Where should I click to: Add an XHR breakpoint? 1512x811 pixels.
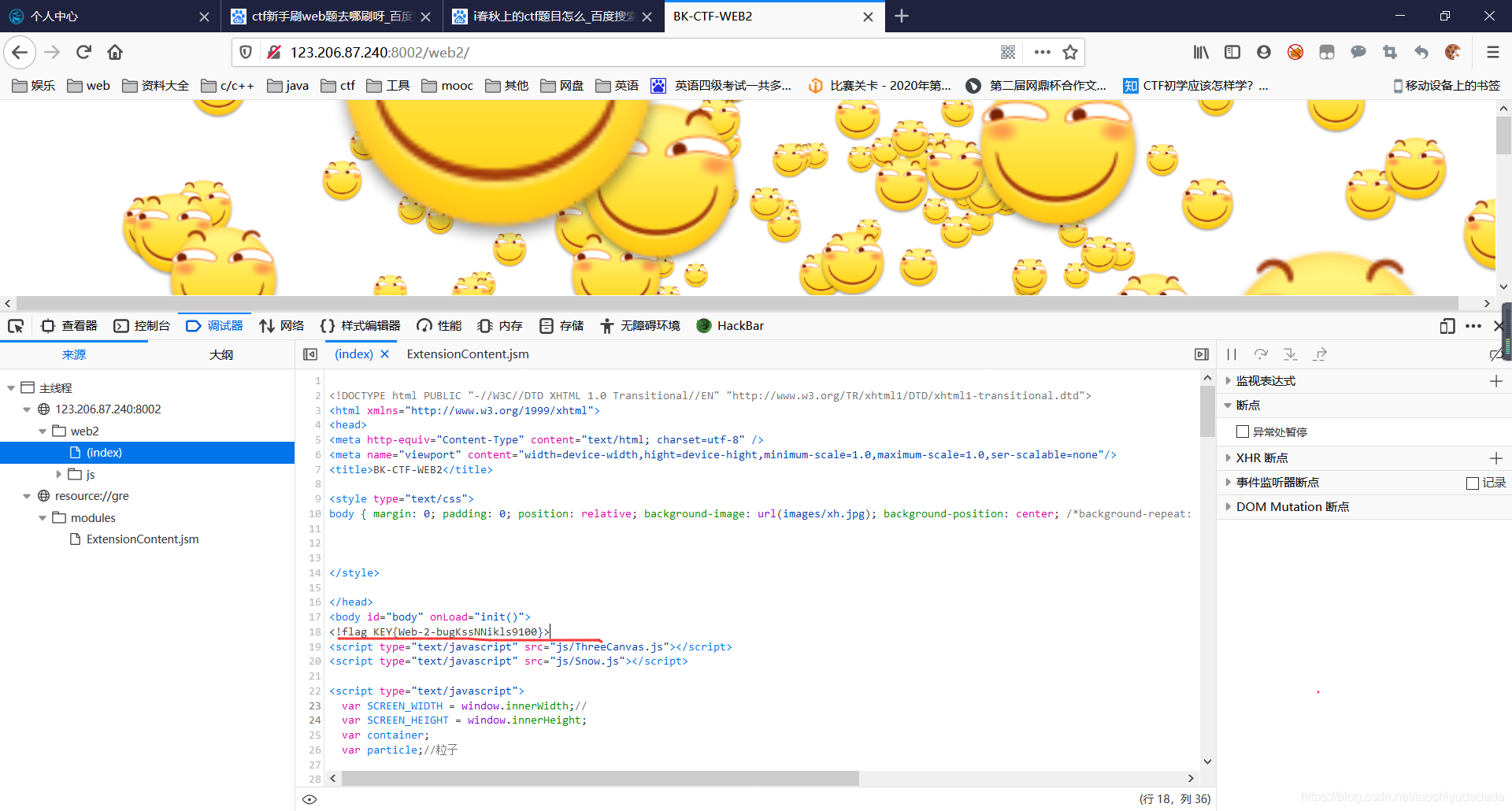pyautogui.click(x=1496, y=458)
